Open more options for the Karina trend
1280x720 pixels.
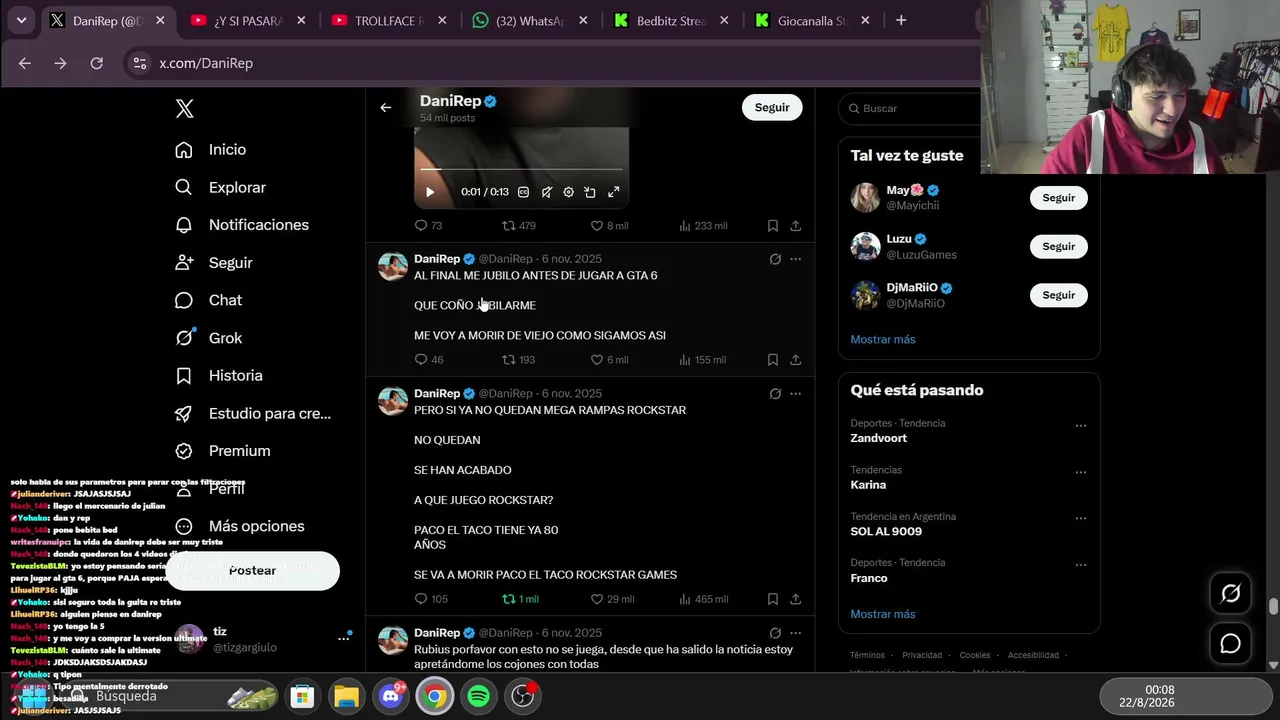[x=1081, y=472]
